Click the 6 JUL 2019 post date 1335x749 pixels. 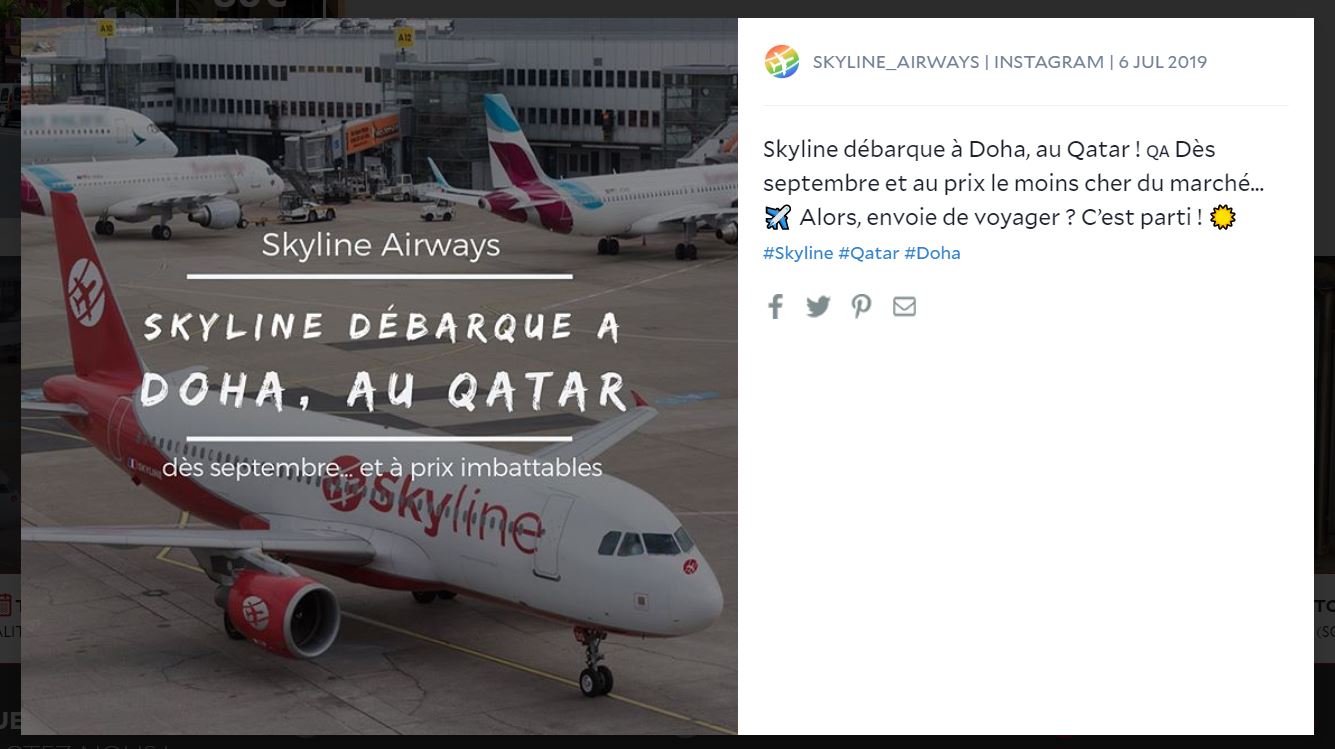click(x=1163, y=62)
